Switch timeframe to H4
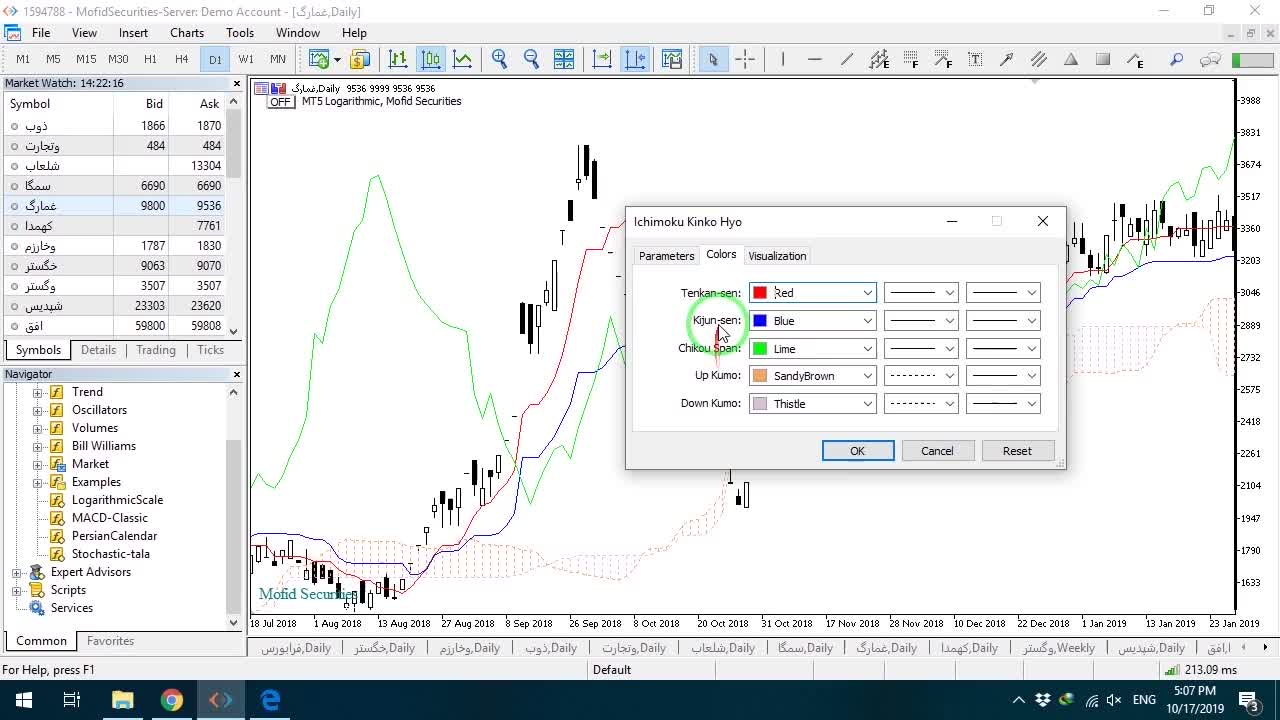 pos(181,59)
